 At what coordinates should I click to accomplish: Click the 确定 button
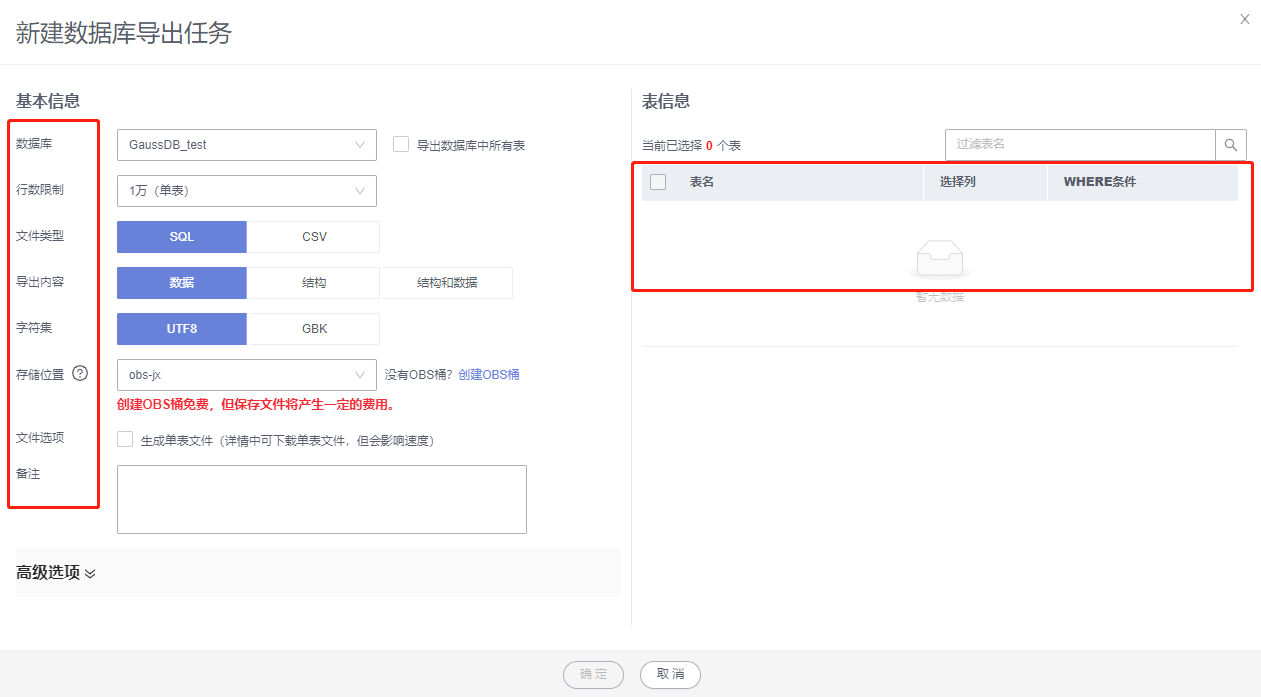[594, 674]
